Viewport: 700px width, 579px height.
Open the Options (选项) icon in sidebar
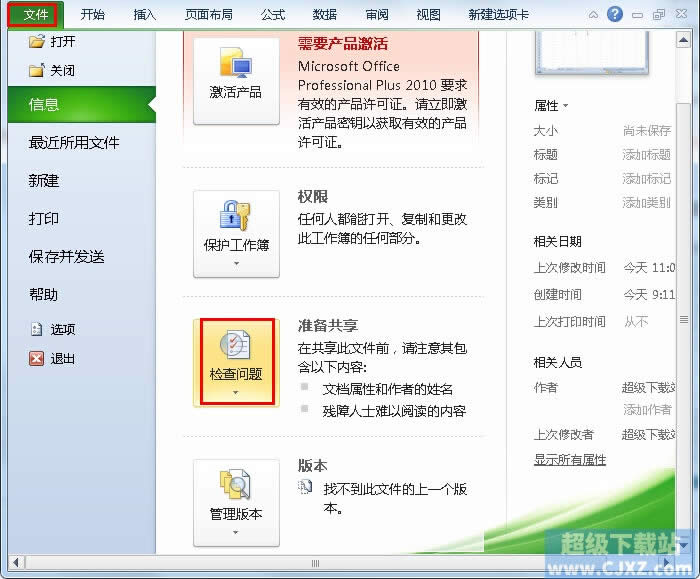pos(37,329)
